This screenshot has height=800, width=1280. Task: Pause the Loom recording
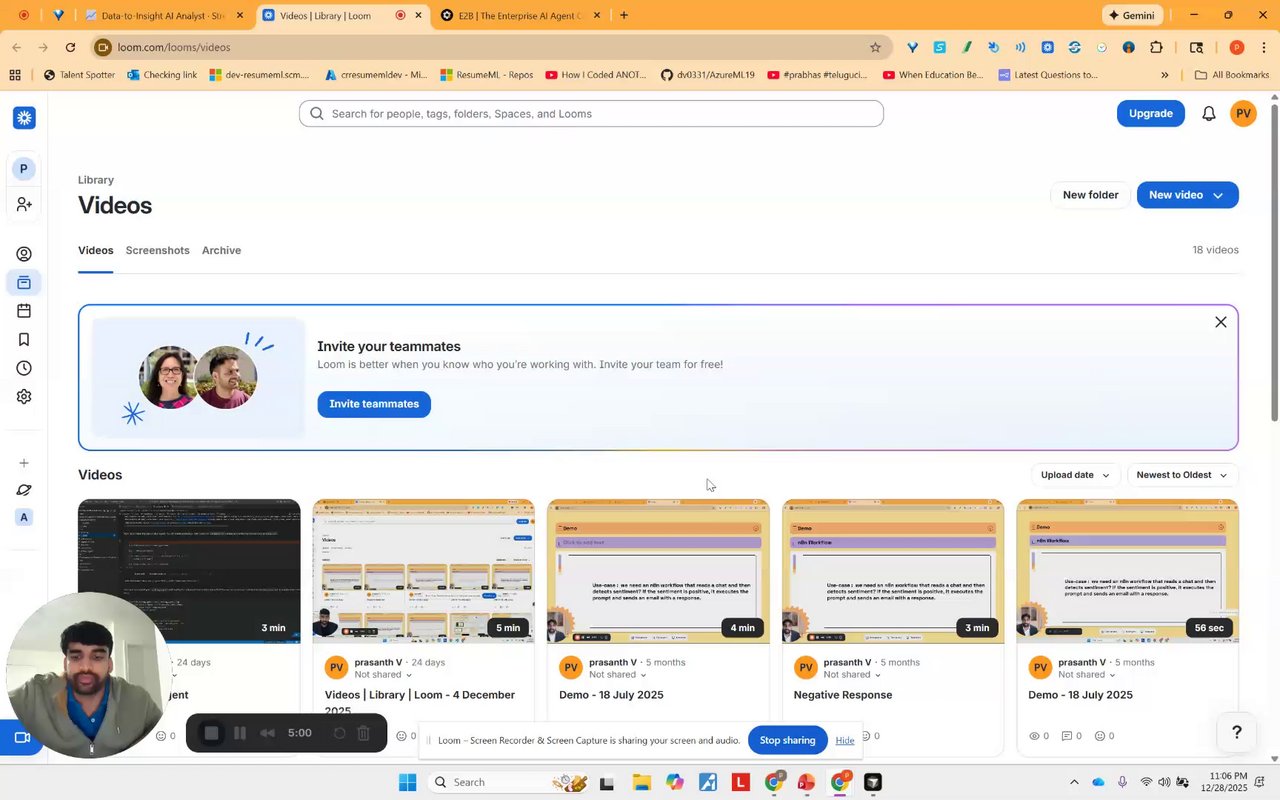(240, 733)
